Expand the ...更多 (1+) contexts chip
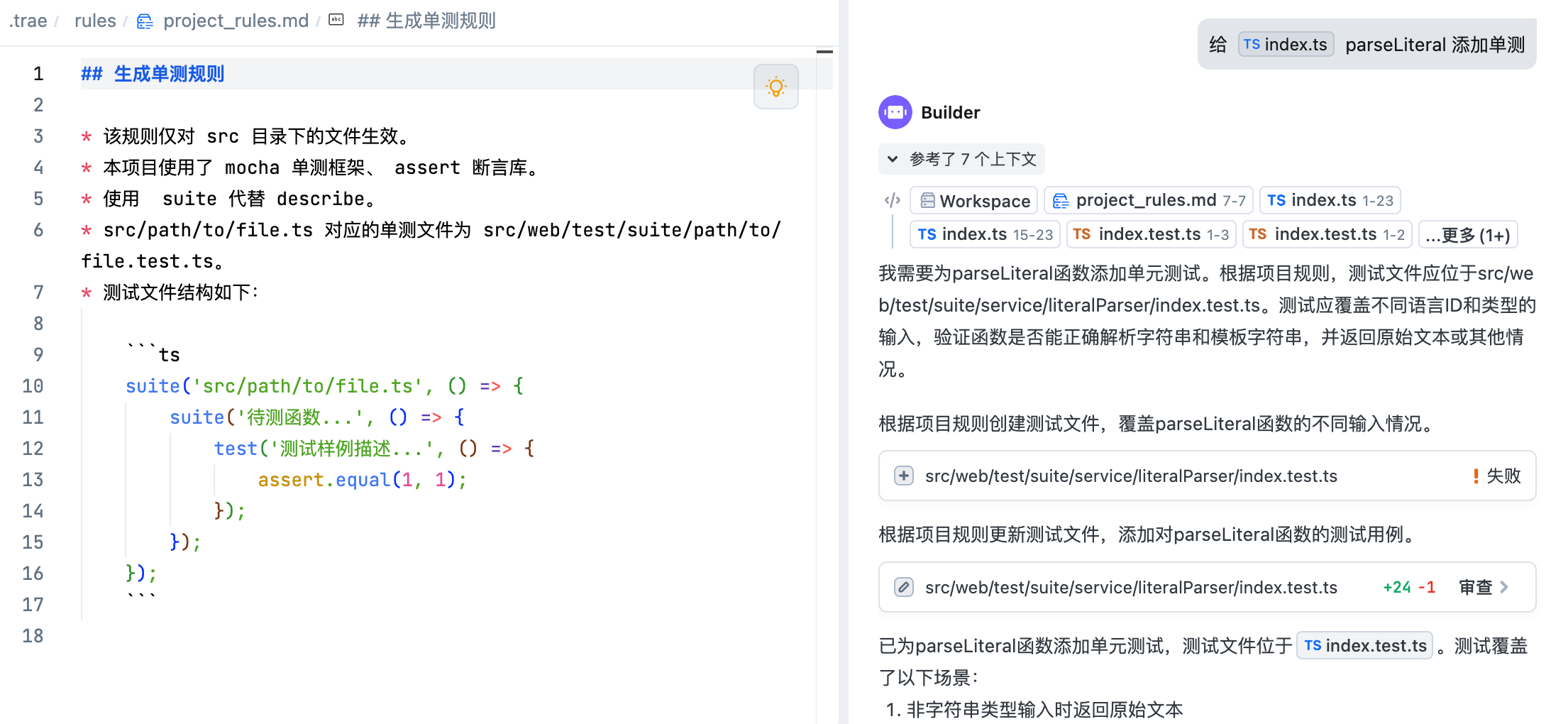 1467,234
